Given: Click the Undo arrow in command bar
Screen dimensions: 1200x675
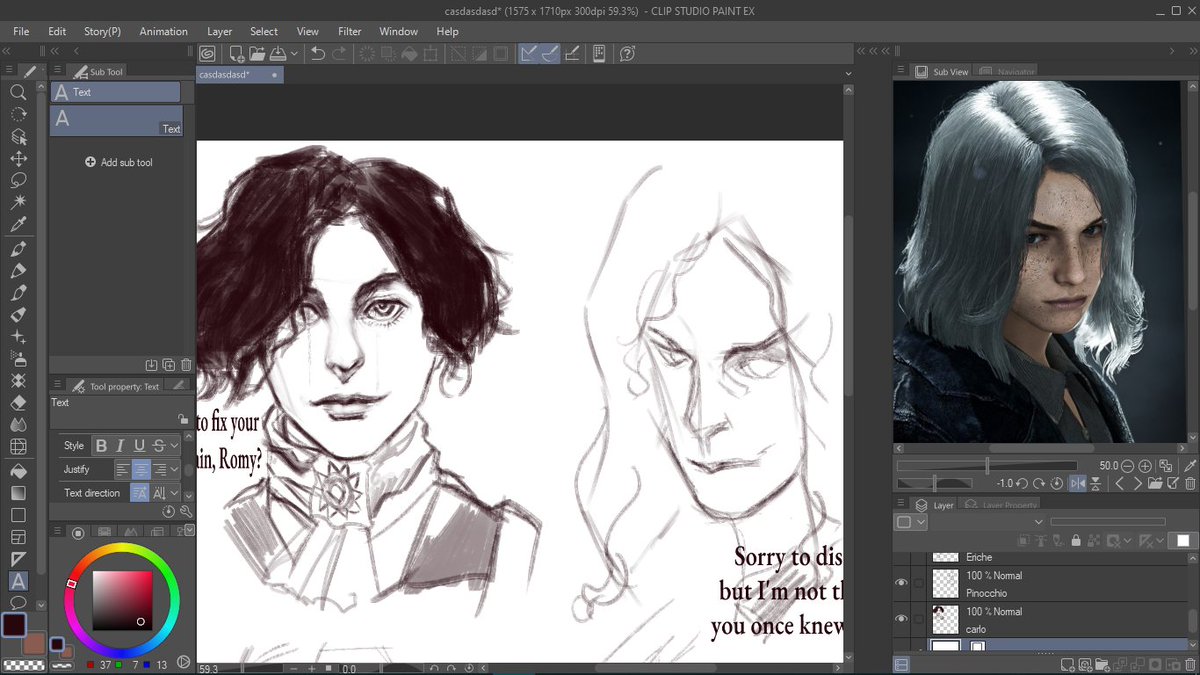Looking at the screenshot, I should [x=318, y=54].
